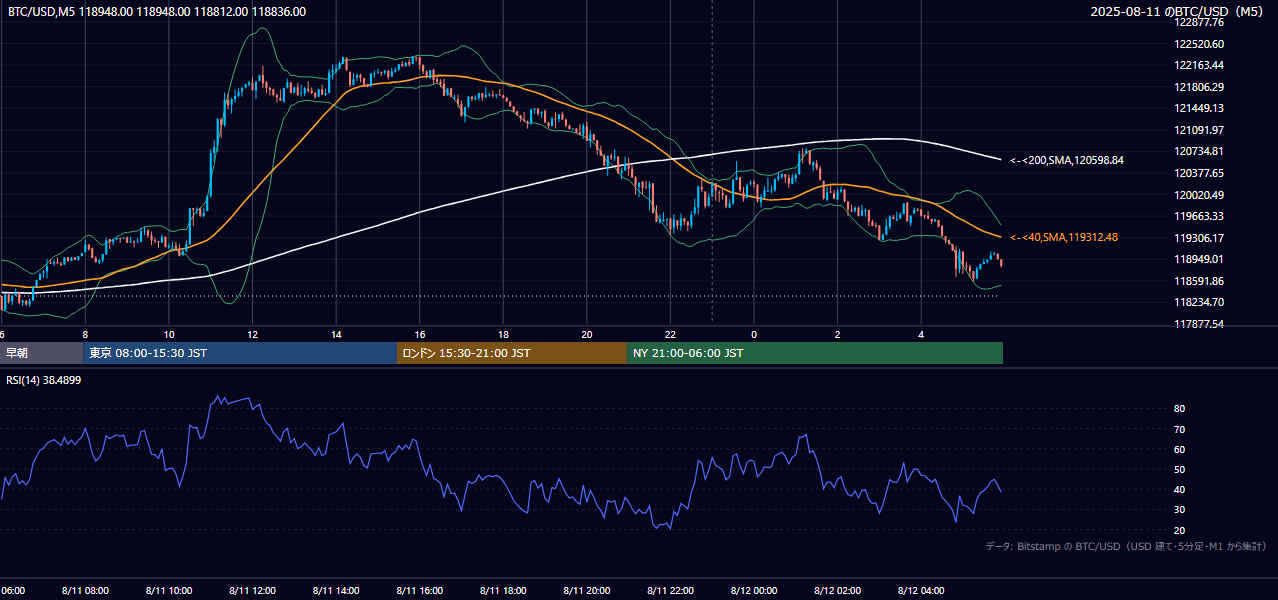Click the RSI axis level 50

1180,469
